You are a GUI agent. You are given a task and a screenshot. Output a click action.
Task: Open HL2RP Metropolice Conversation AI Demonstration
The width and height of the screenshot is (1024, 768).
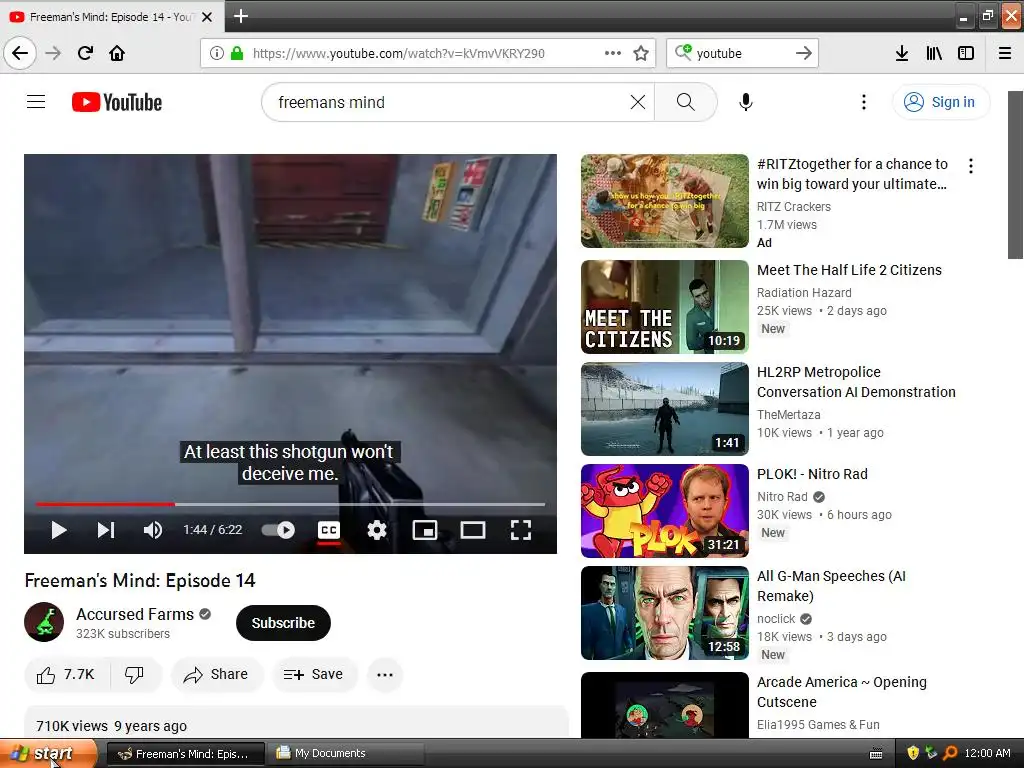856,382
